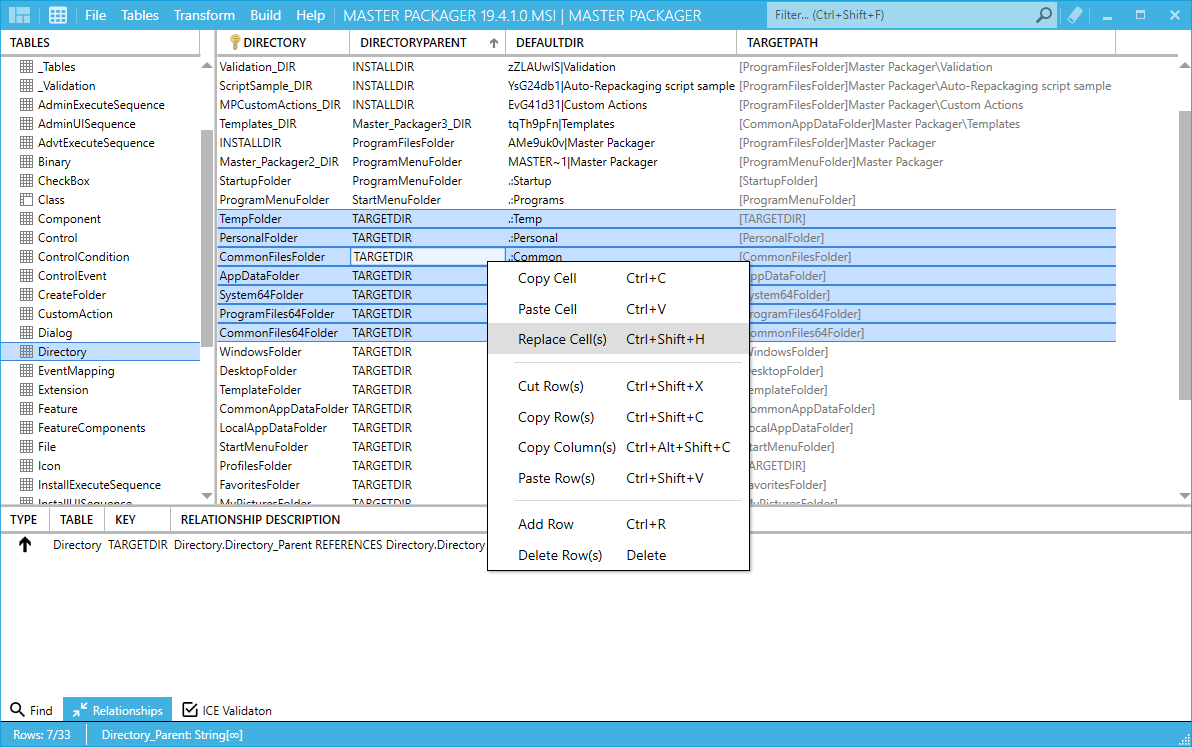Viewport: 1192px width, 747px height.
Task: Click the up arrow relationship type icon
Action: pyautogui.click(x=25, y=544)
